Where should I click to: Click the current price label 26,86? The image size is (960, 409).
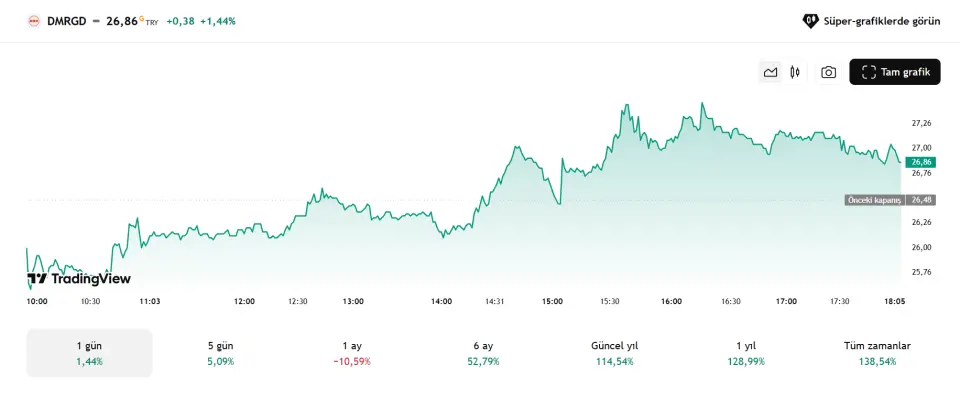coord(919,161)
